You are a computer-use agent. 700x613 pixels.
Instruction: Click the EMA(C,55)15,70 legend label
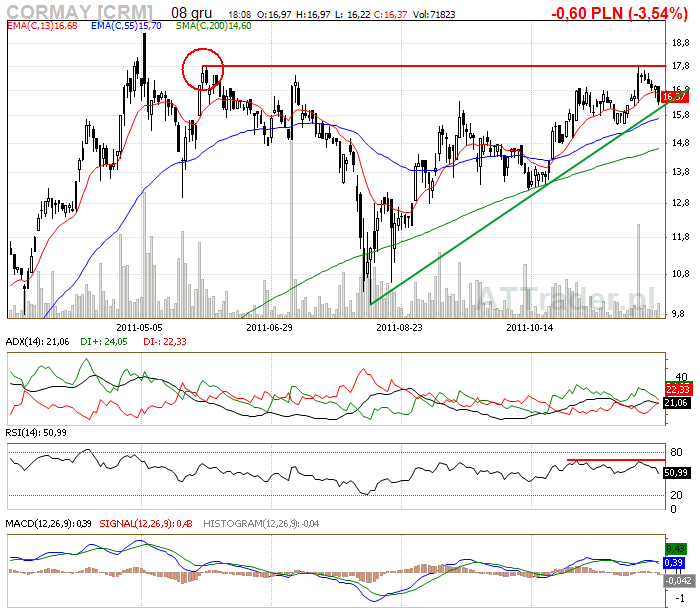tap(126, 26)
